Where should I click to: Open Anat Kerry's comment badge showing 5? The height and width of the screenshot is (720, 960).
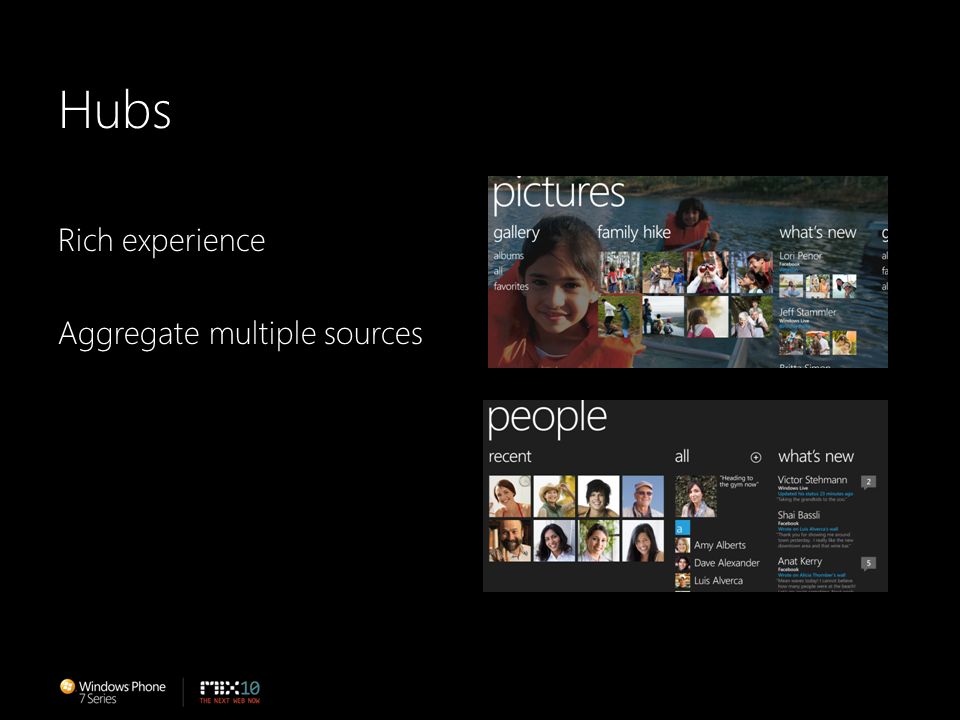(x=868, y=563)
